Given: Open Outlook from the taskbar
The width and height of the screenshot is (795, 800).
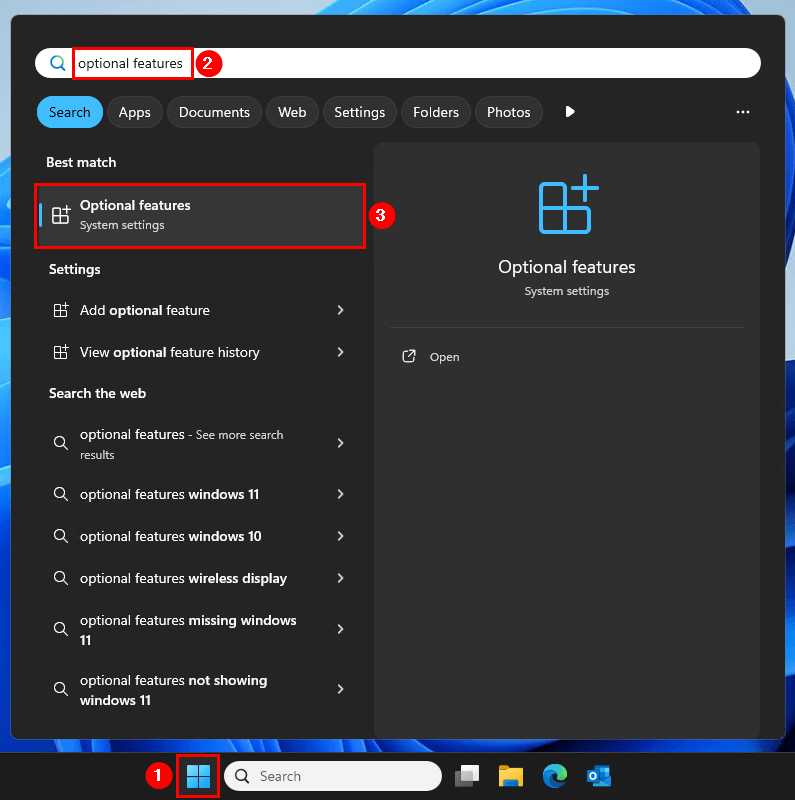Looking at the screenshot, I should click(599, 776).
